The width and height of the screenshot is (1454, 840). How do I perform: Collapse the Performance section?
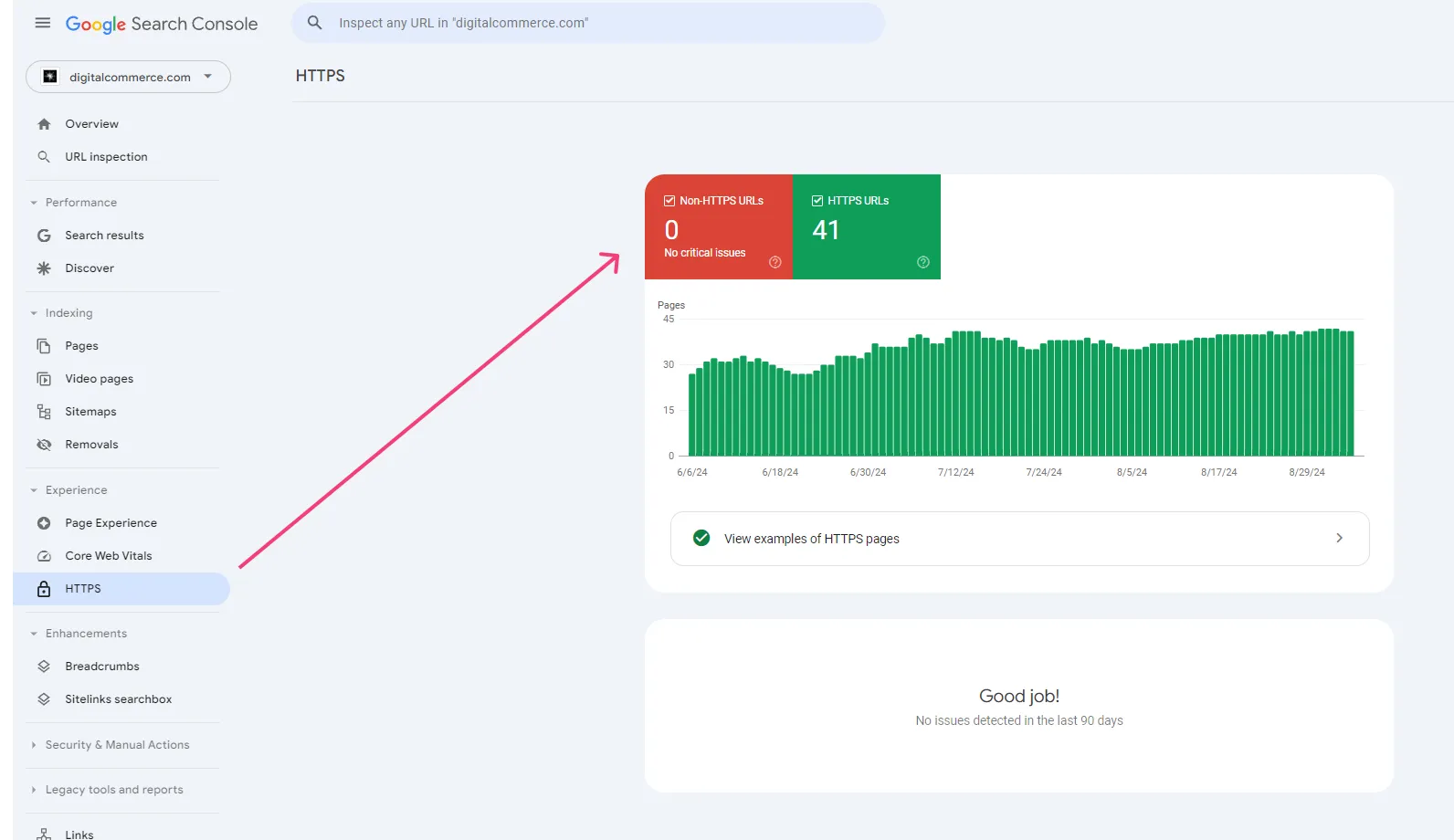pyautogui.click(x=34, y=203)
